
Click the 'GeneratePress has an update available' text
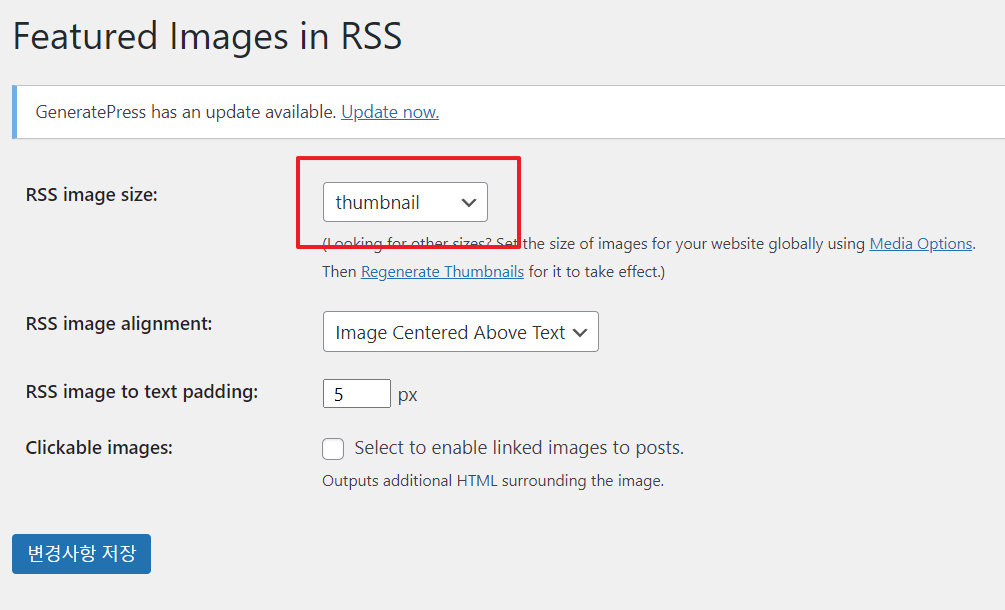[x=186, y=112]
